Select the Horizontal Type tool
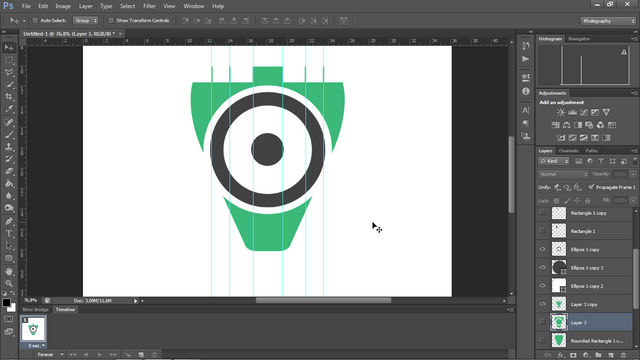This screenshot has width=640, height=360. pos(9,233)
